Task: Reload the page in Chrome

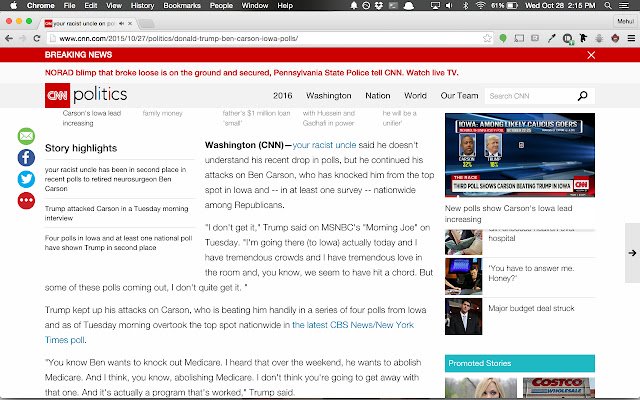Action: [x=37, y=38]
